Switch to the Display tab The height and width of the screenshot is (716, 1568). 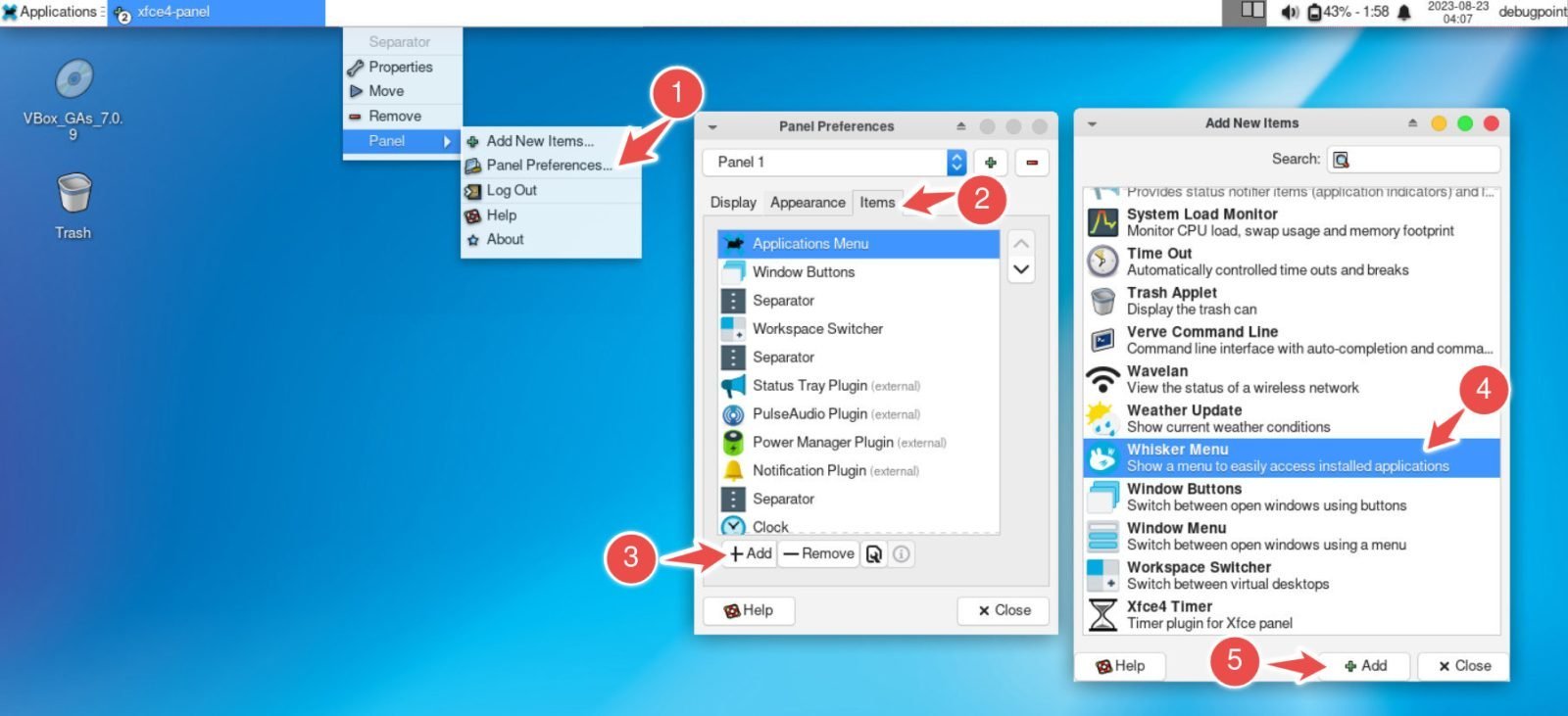pyautogui.click(x=733, y=202)
